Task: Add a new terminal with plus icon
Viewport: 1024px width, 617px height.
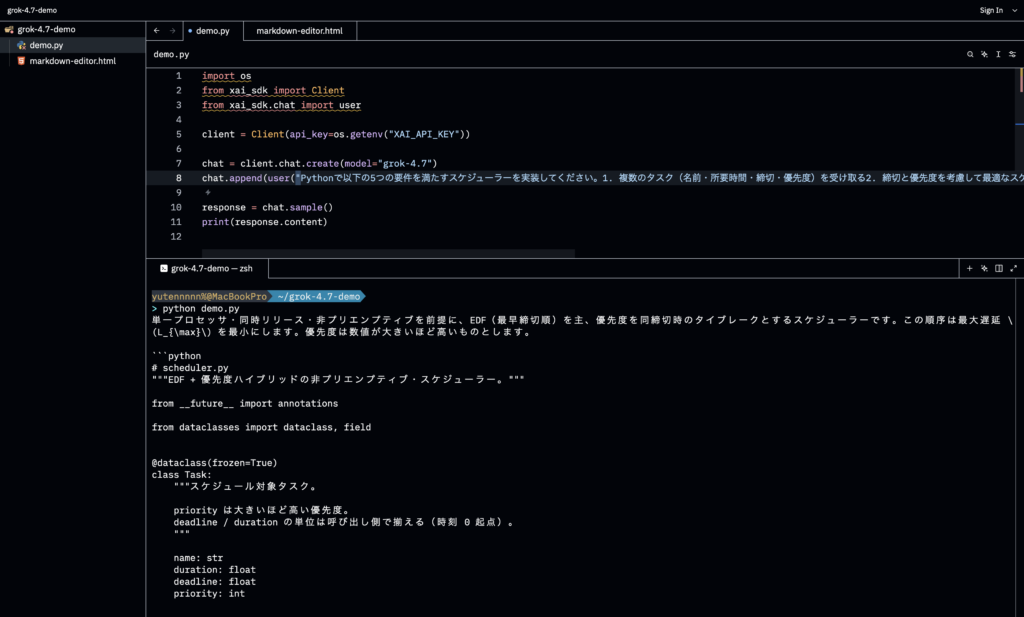Action: click(969, 268)
